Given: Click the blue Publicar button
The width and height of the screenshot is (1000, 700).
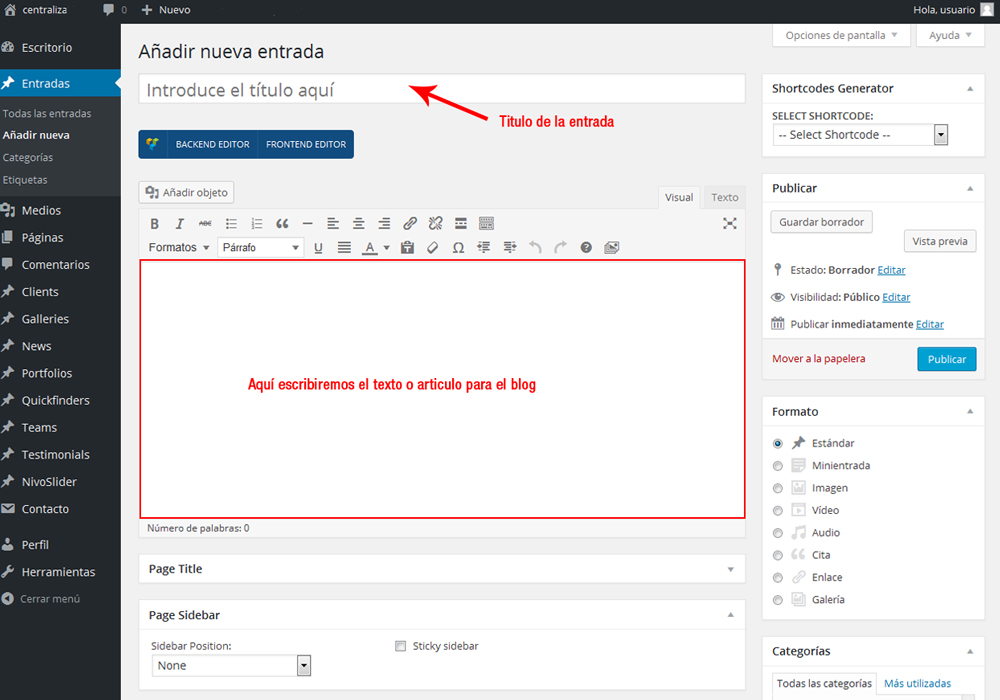Looking at the screenshot, I should [946, 359].
